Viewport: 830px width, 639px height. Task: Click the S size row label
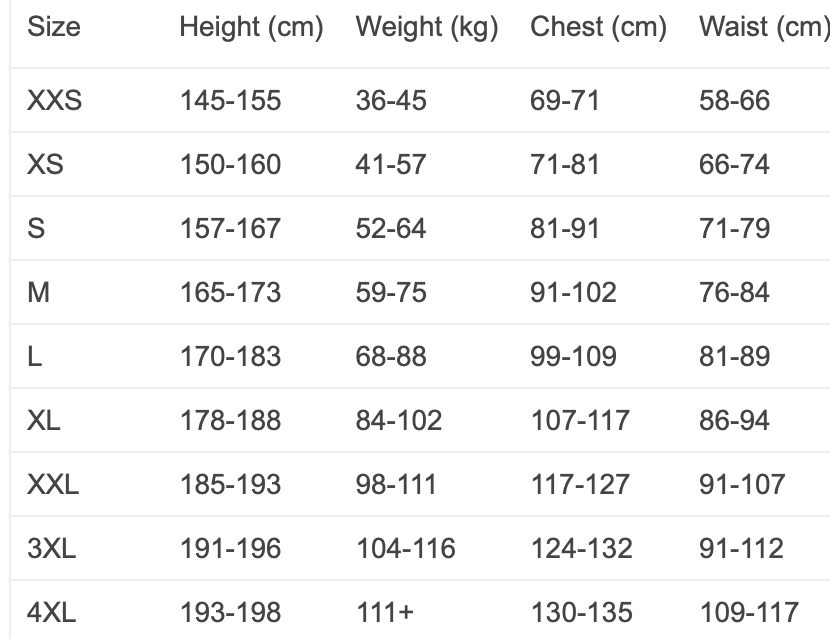click(x=36, y=228)
